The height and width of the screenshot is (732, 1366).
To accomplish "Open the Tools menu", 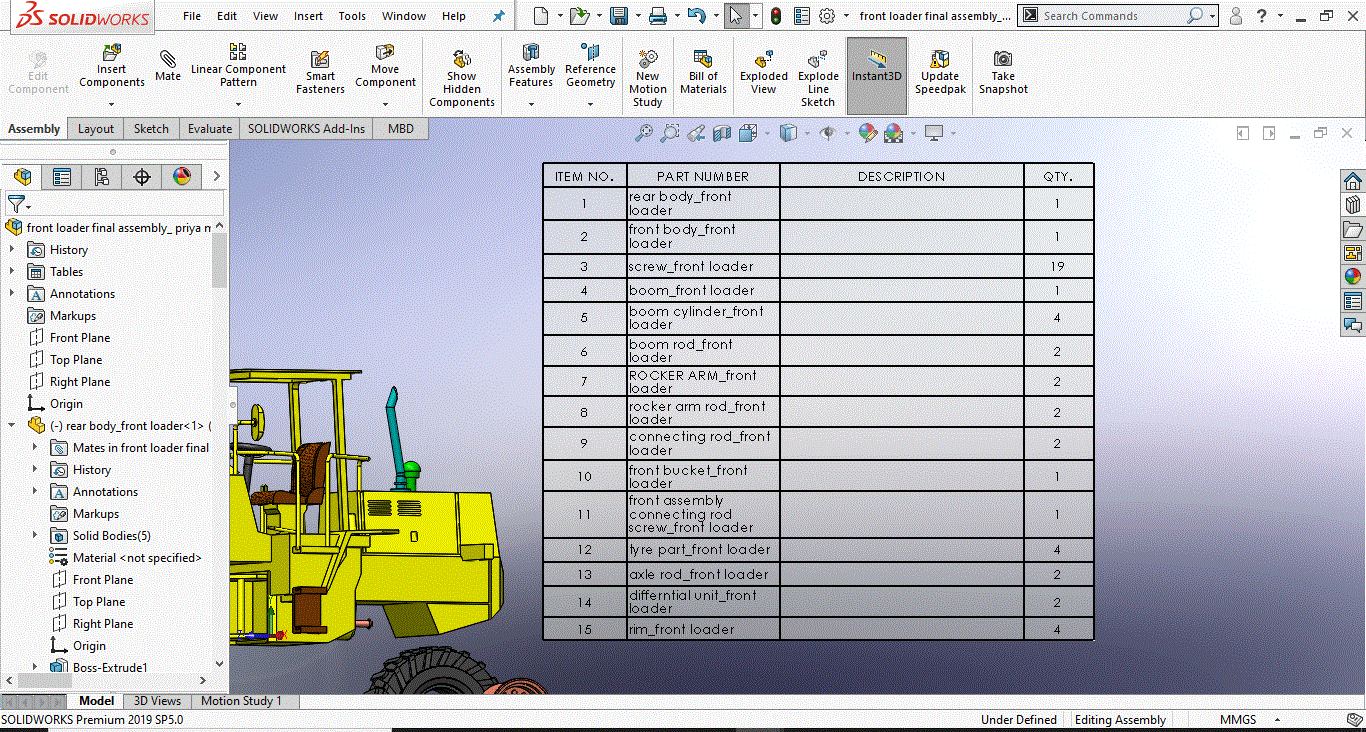I will tap(352, 16).
